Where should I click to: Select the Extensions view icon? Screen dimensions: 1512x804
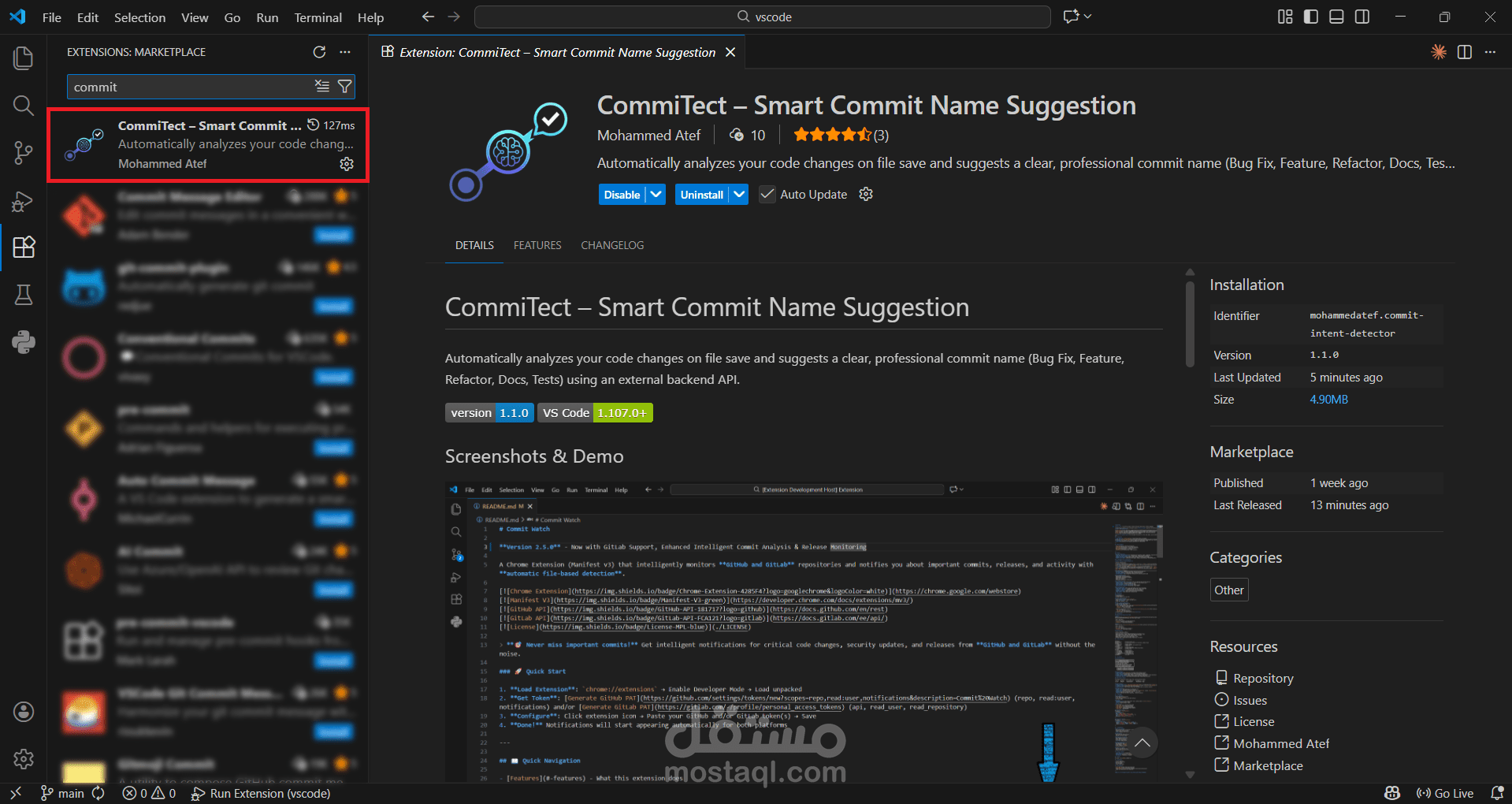pyautogui.click(x=24, y=248)
